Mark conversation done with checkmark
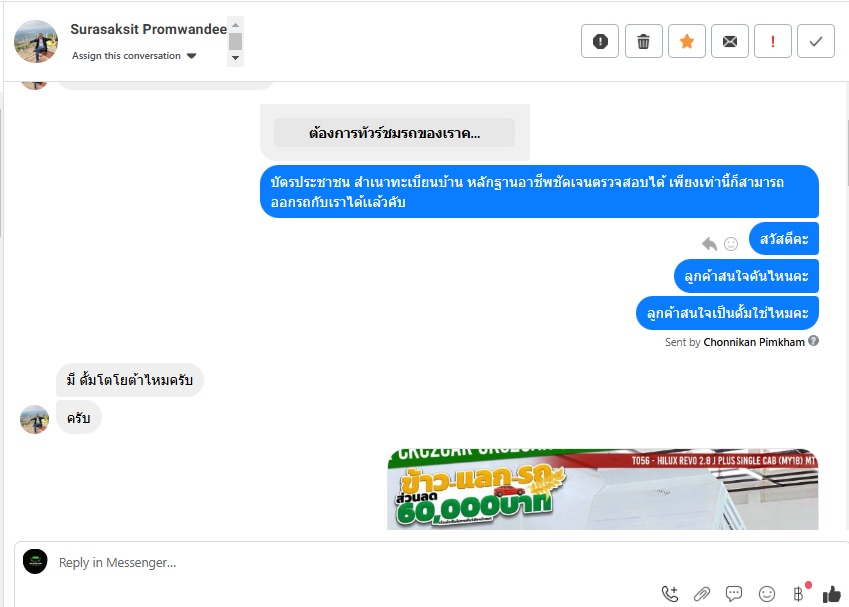This screenshot has width=849, height=607. (x=816, y=41)
